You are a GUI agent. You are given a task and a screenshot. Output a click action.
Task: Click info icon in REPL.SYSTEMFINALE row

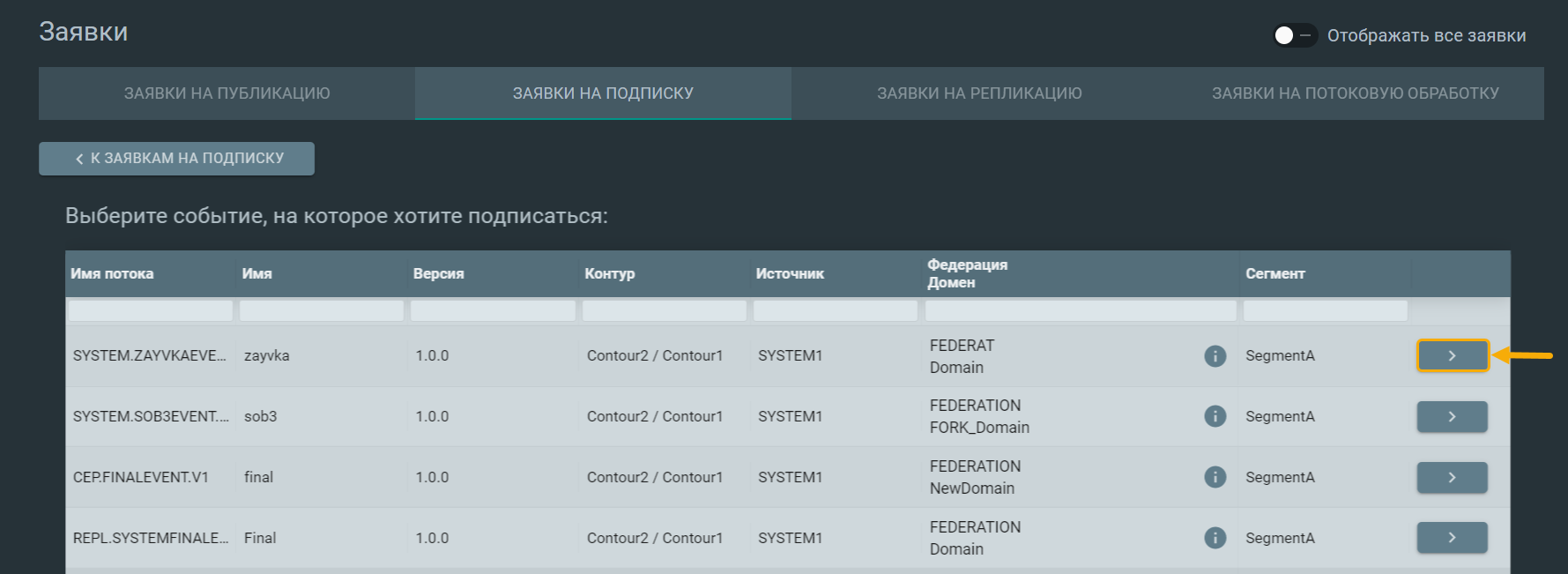pyautogui.click(x=1215, y=538)
